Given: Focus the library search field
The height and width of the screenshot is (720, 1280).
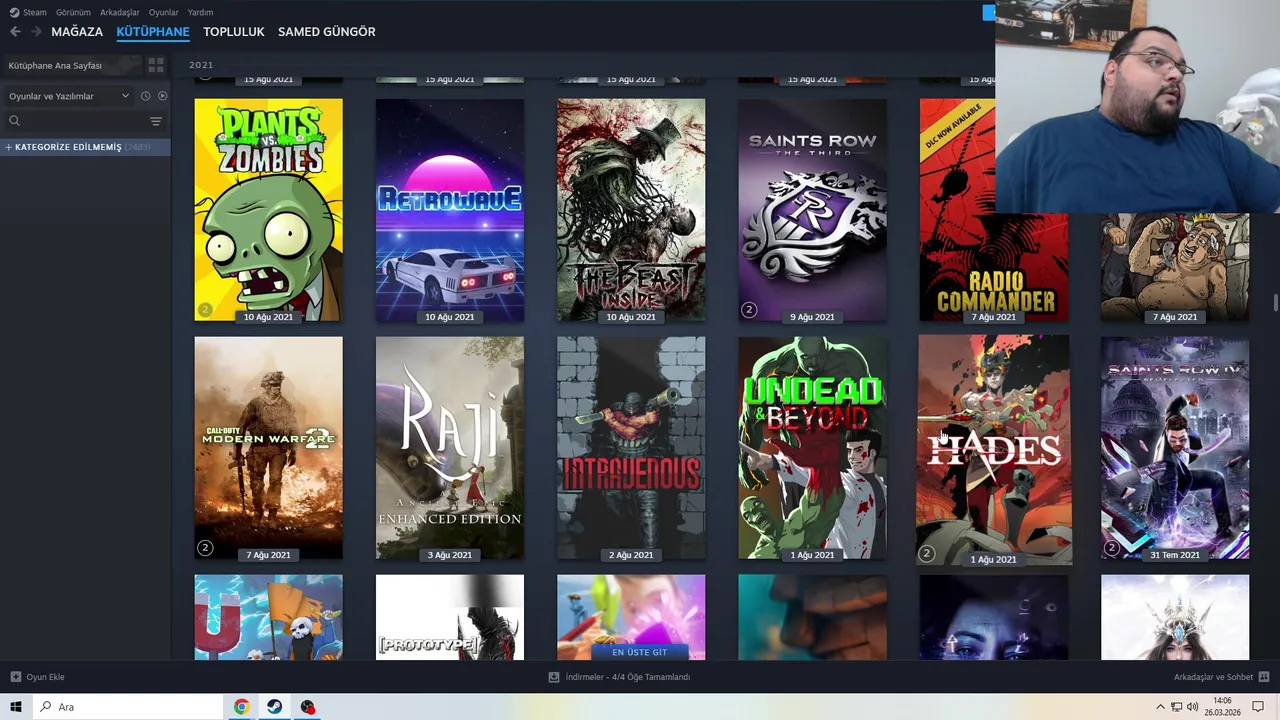Looking at the screenshot, I should pyautogui.click(x=85, y=121).
